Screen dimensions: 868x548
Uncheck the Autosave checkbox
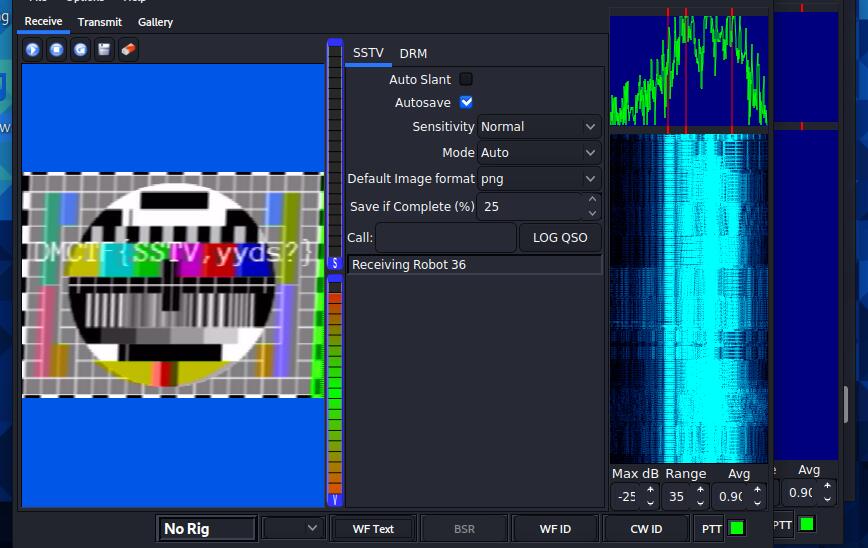pos(466,102)
